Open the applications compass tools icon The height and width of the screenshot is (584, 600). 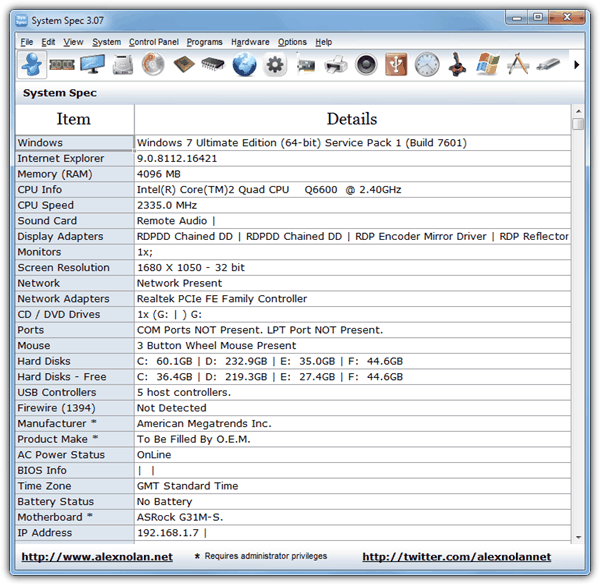click(x=518, y=64)
